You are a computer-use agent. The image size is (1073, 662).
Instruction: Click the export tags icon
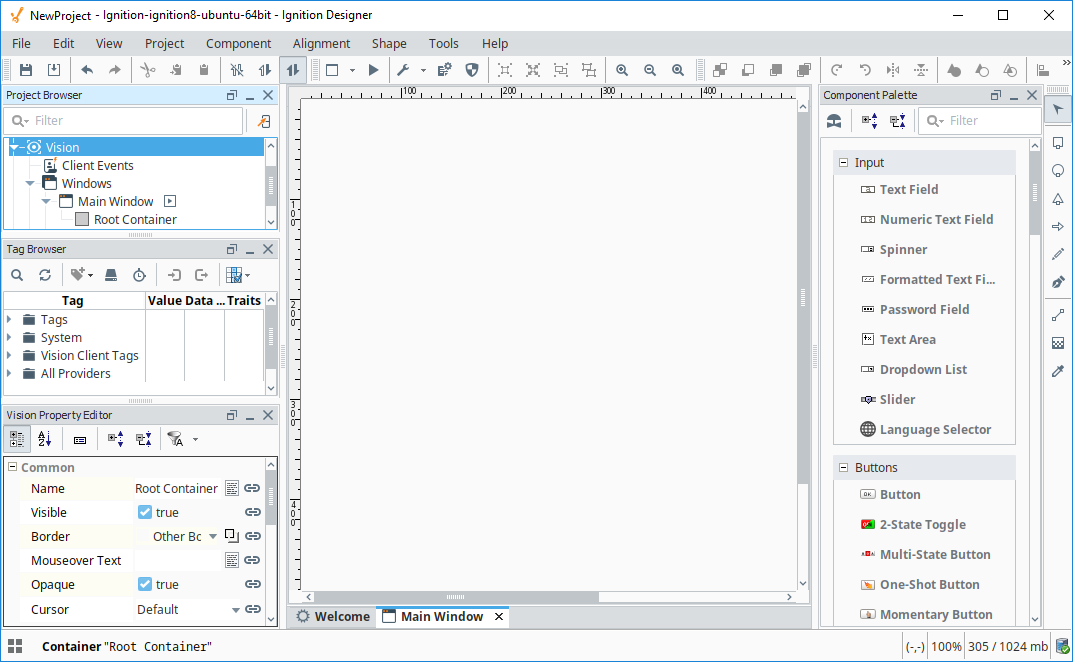(x=201, y=275)
